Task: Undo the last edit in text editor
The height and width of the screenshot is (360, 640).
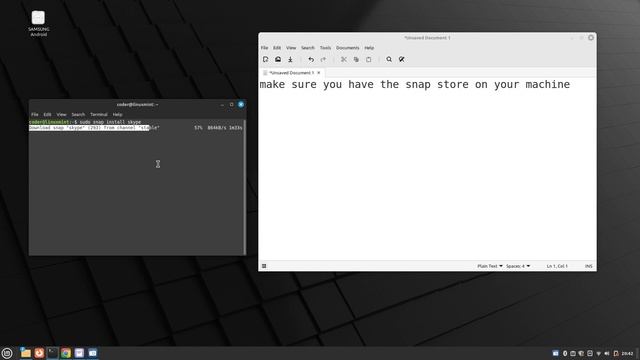Action: click(311, 60)
